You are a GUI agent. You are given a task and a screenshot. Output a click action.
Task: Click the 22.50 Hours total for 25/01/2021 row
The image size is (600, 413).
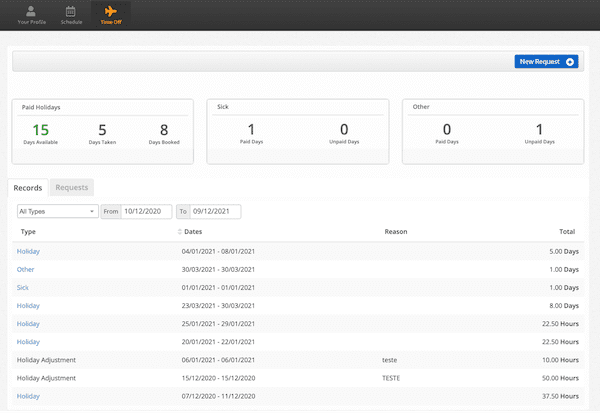pyautogui.click(x=560, y=324)
